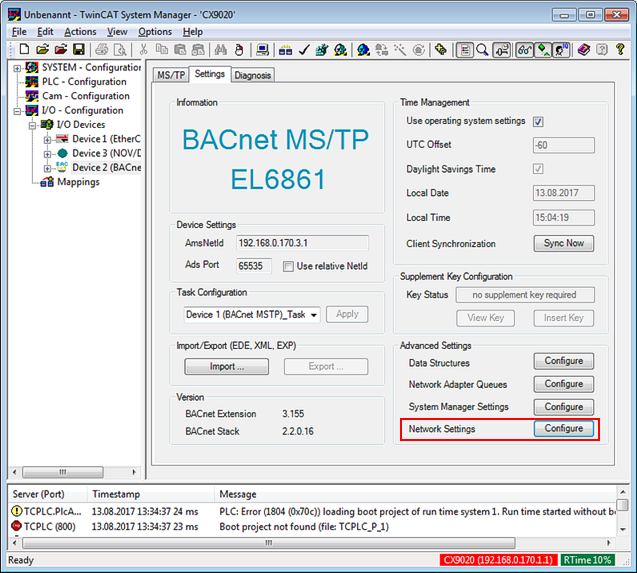The image size is (637, 573).
Task: Click the red CX9020 target status indicator
Action: [498, 560]
